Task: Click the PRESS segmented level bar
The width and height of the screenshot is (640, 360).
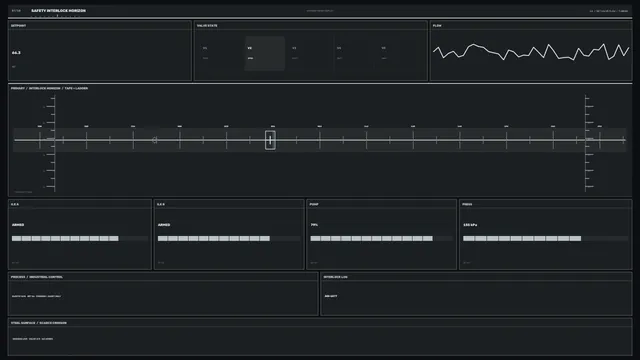Action: pyautogui.click(x=545, y=238)
